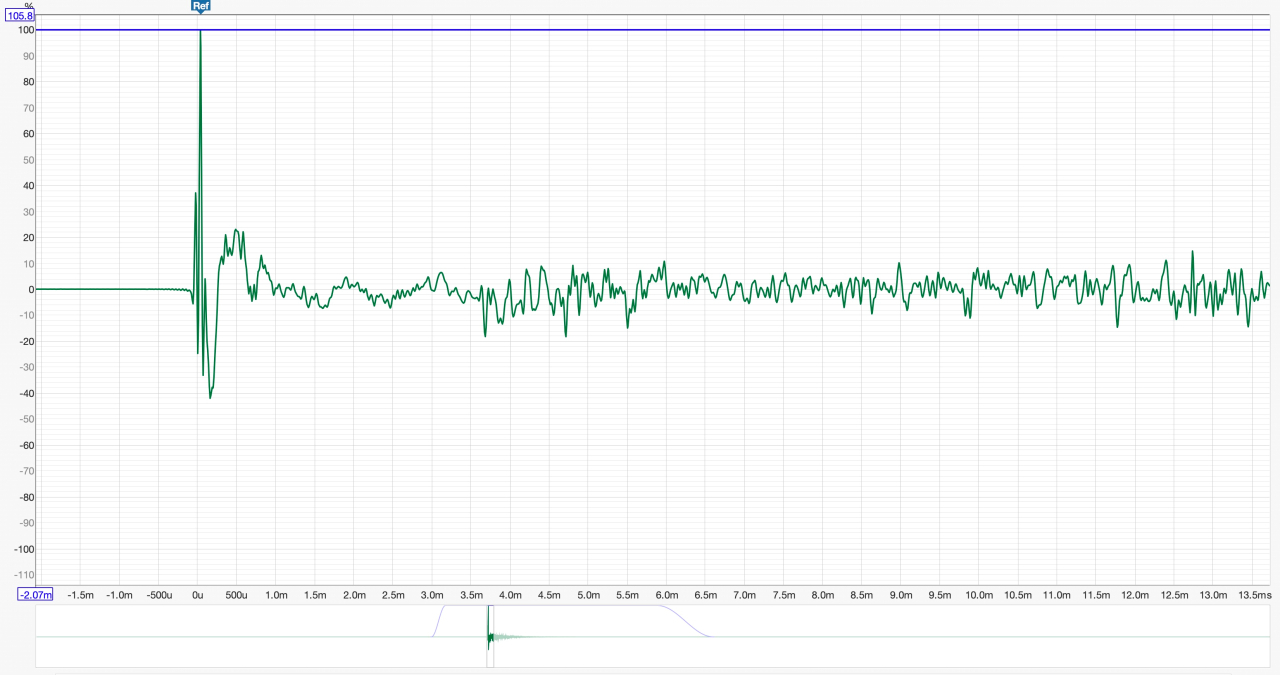The image size is (1280, 675).
Task: Click the blue horizontal line at 100%
Action: pyautogui.click(x=700, y=30)
